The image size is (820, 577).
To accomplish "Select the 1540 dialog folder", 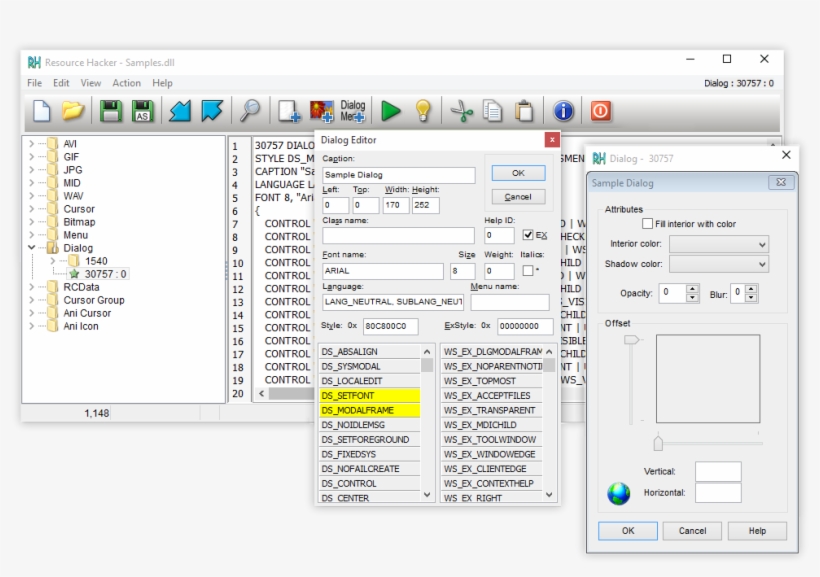I will (89, 261).
